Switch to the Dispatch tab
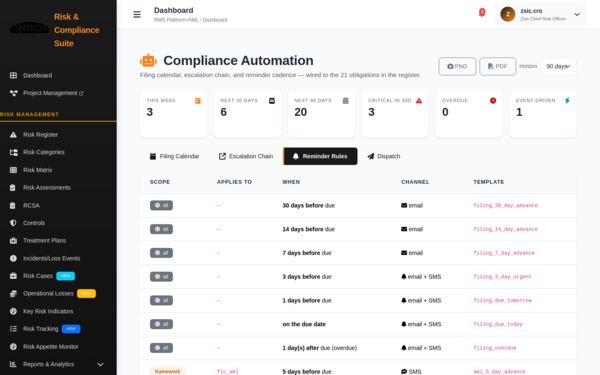The image size is (600, 375). coord(384,156)
